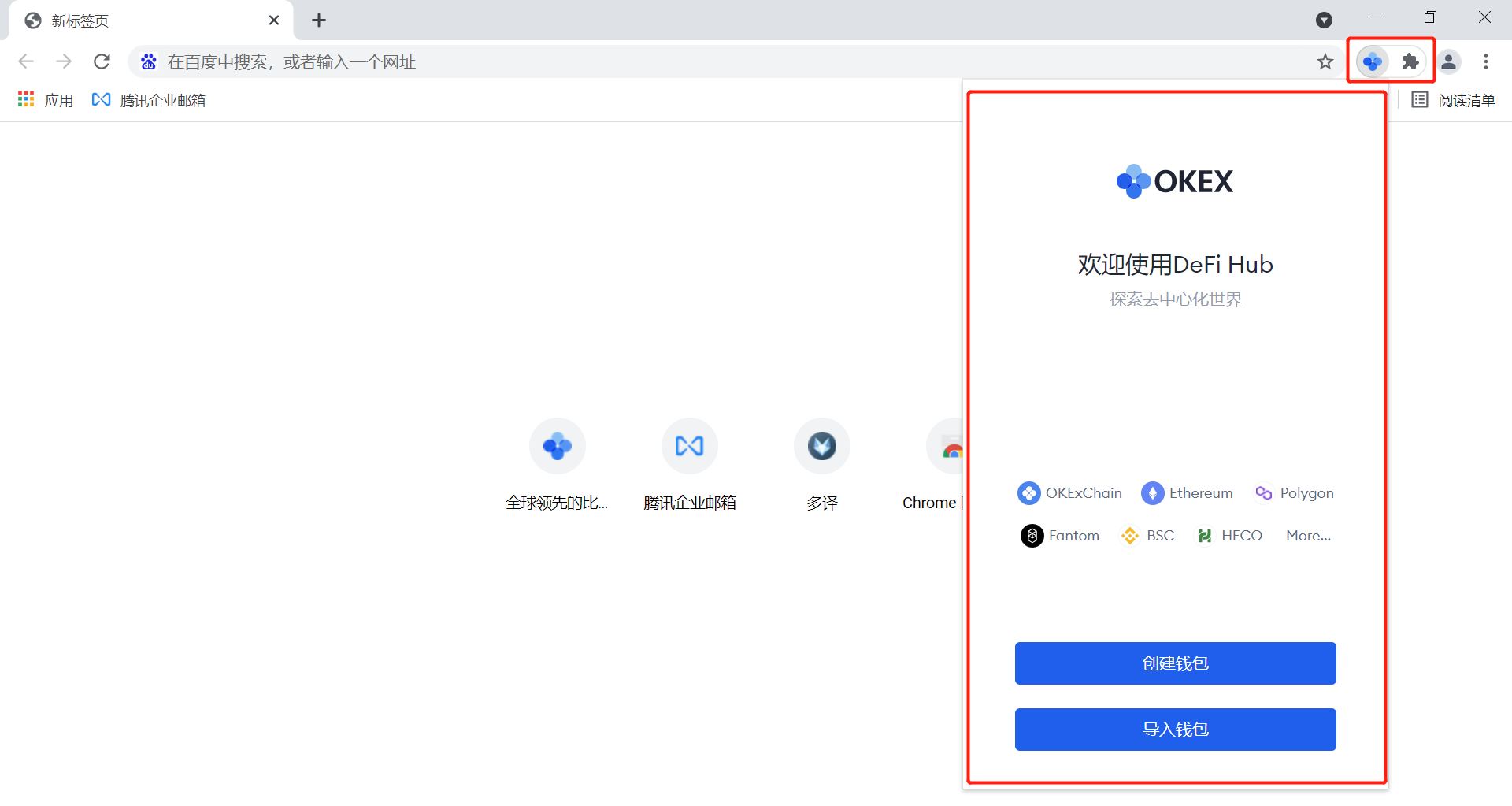This screenshot has width=1512, height=806.
Task: Open the 多译 shortcut on new tab
Action: [821, 445]
